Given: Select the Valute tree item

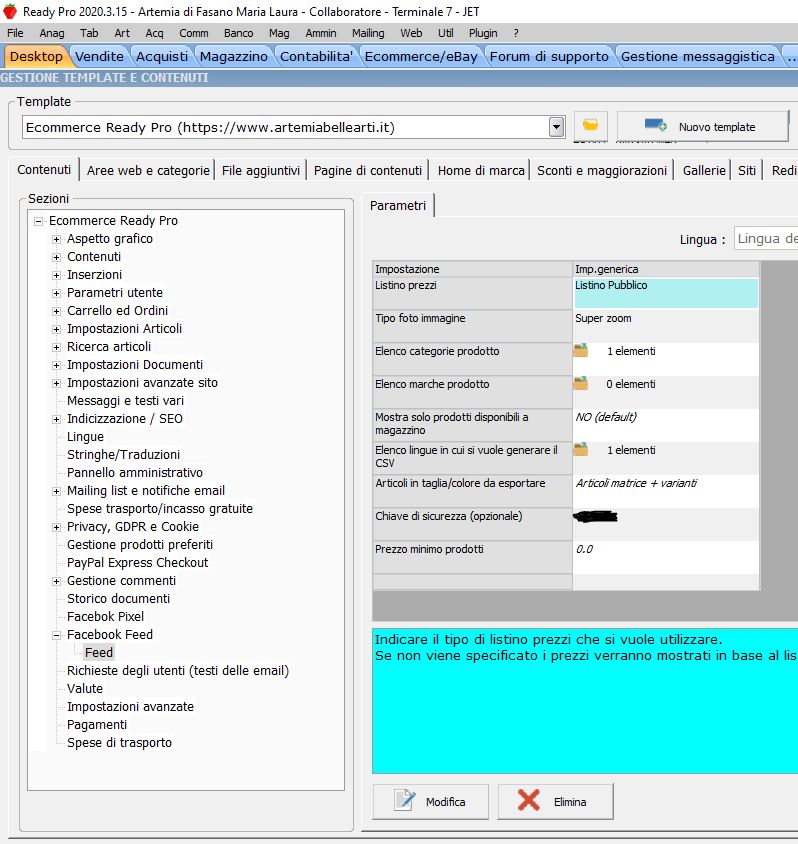Looking at the screenshot, I should coord(84,689).
